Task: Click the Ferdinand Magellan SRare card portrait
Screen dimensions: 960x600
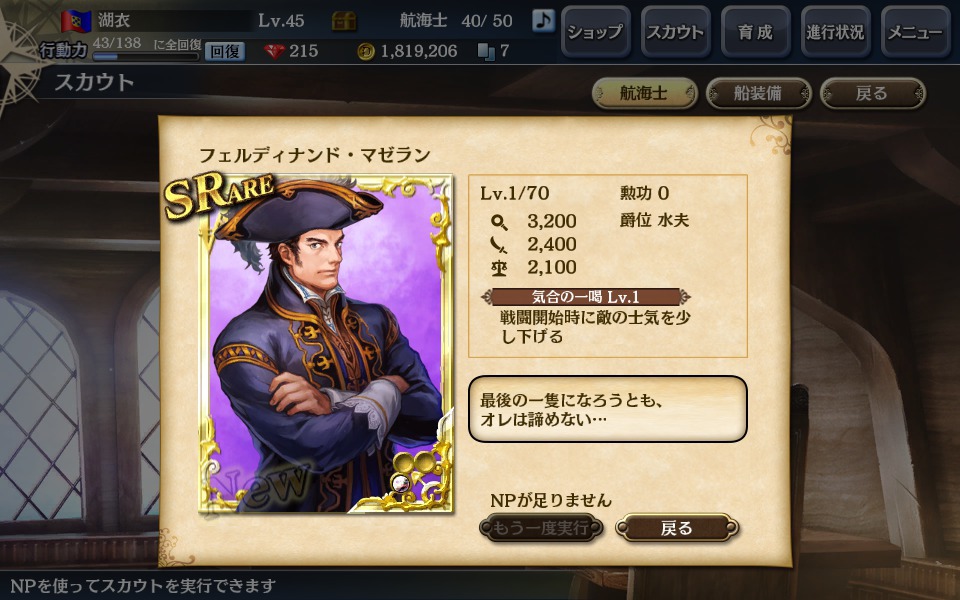Action: [x=326, y=343]
